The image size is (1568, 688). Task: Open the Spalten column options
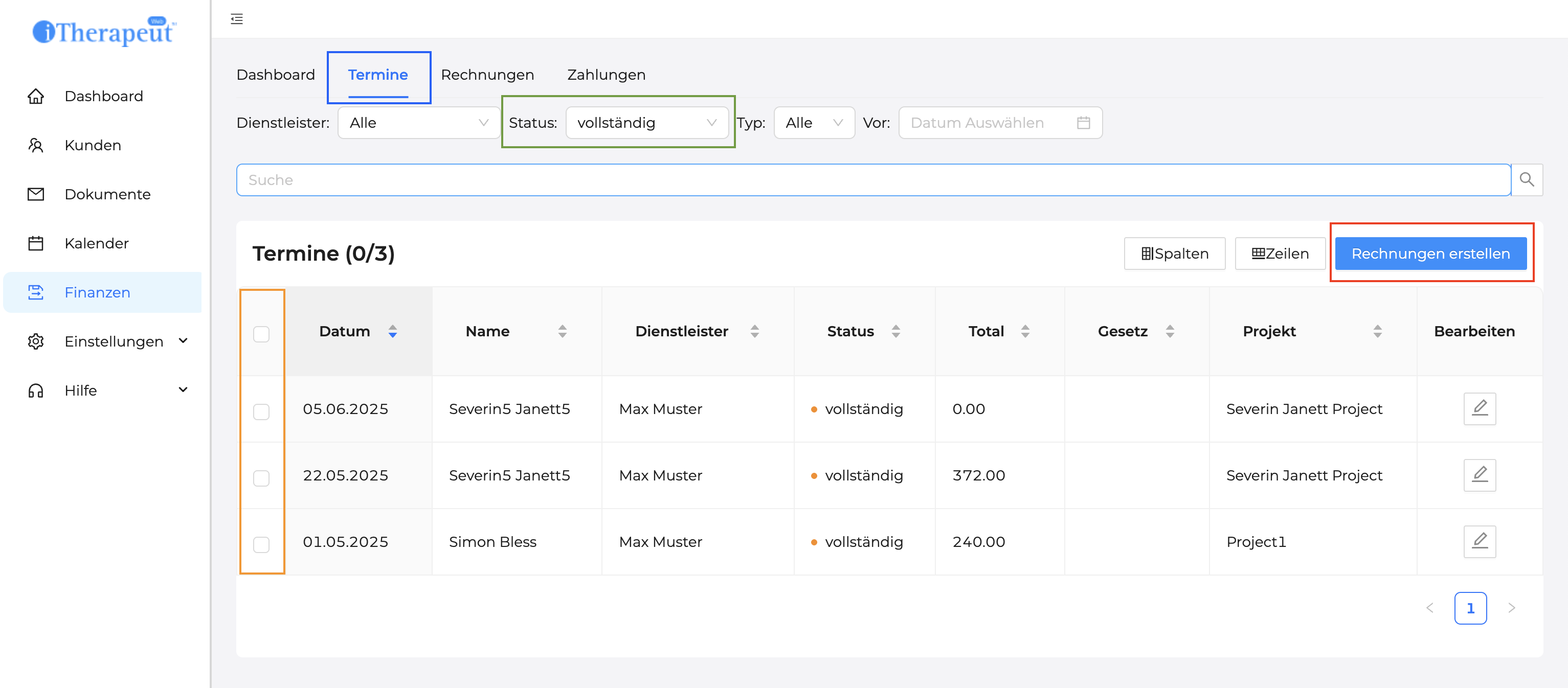point(1174,254)
